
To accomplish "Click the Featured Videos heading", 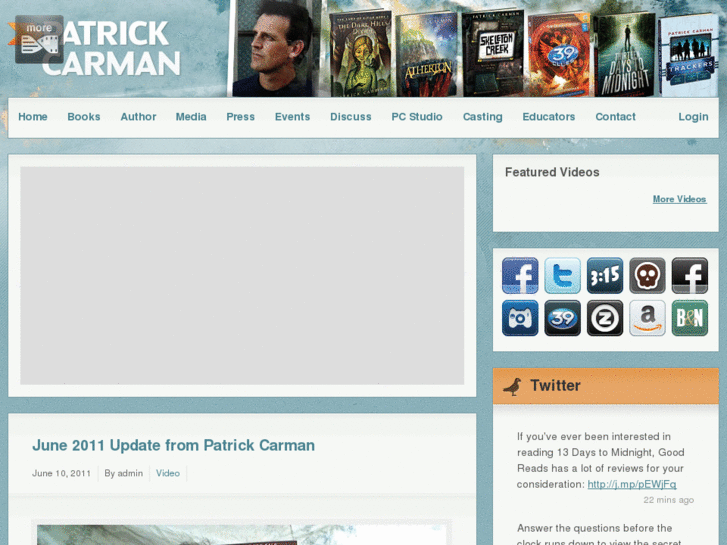I will click(552, 172).
